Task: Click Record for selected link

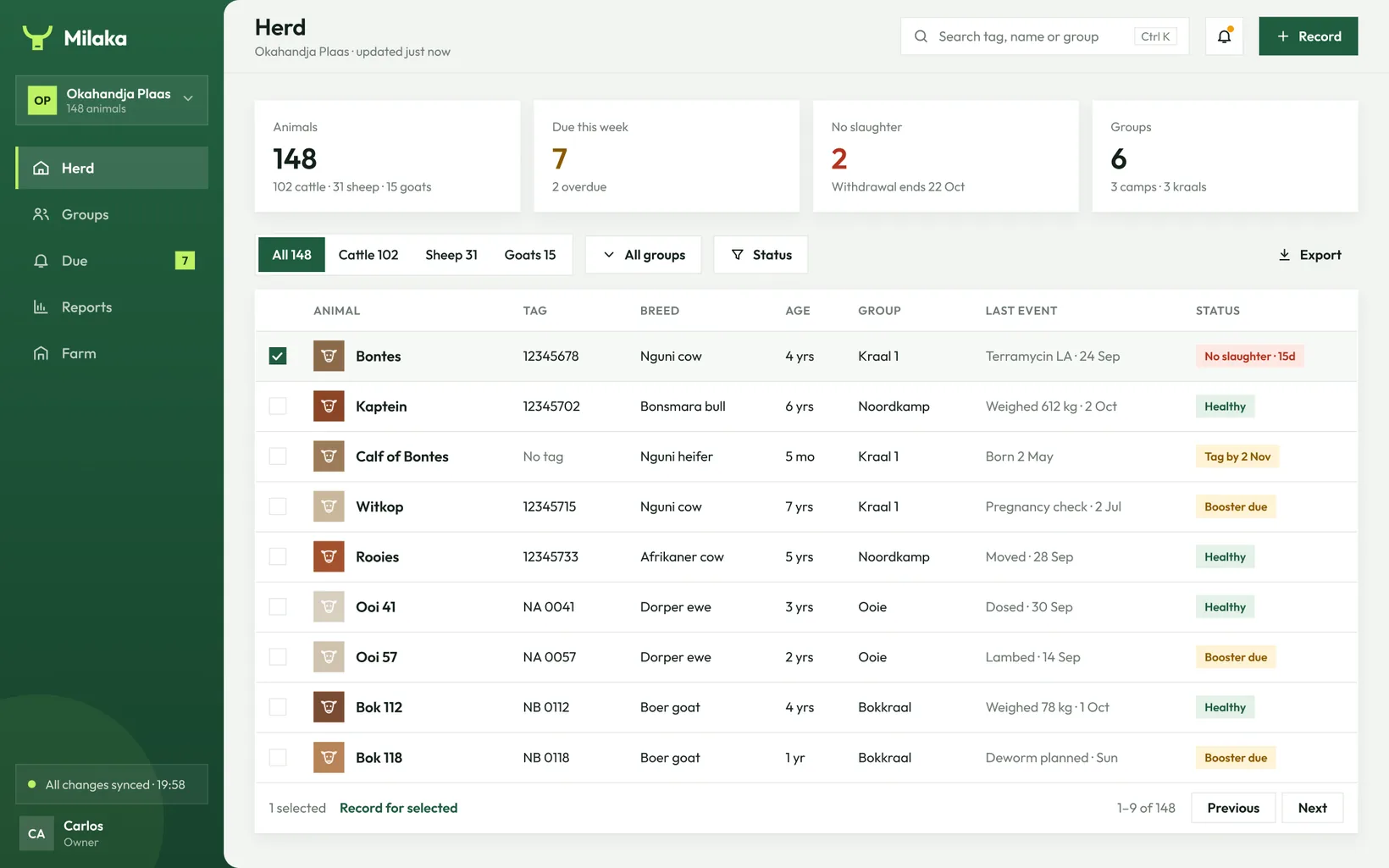Action: [398, 808]
